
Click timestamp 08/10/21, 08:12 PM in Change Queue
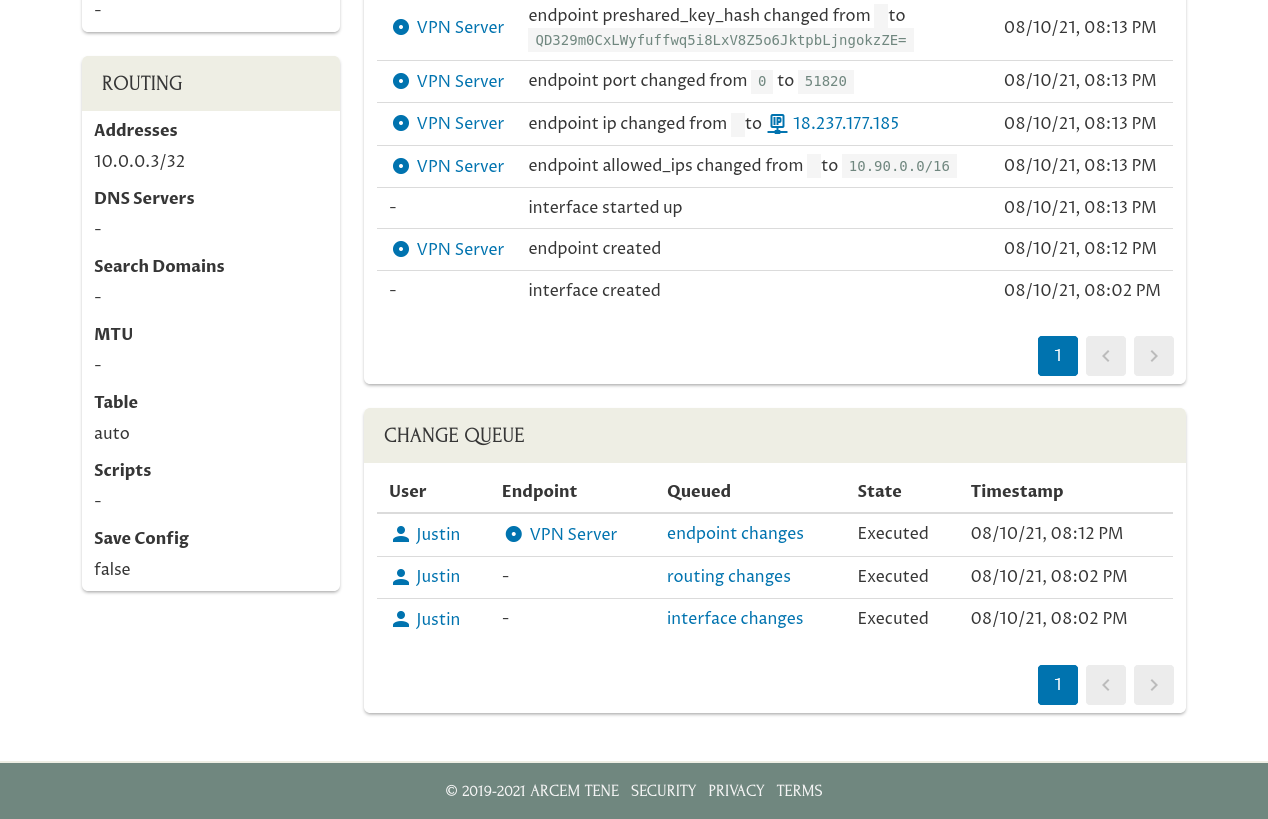click(x=1047, y=534)
